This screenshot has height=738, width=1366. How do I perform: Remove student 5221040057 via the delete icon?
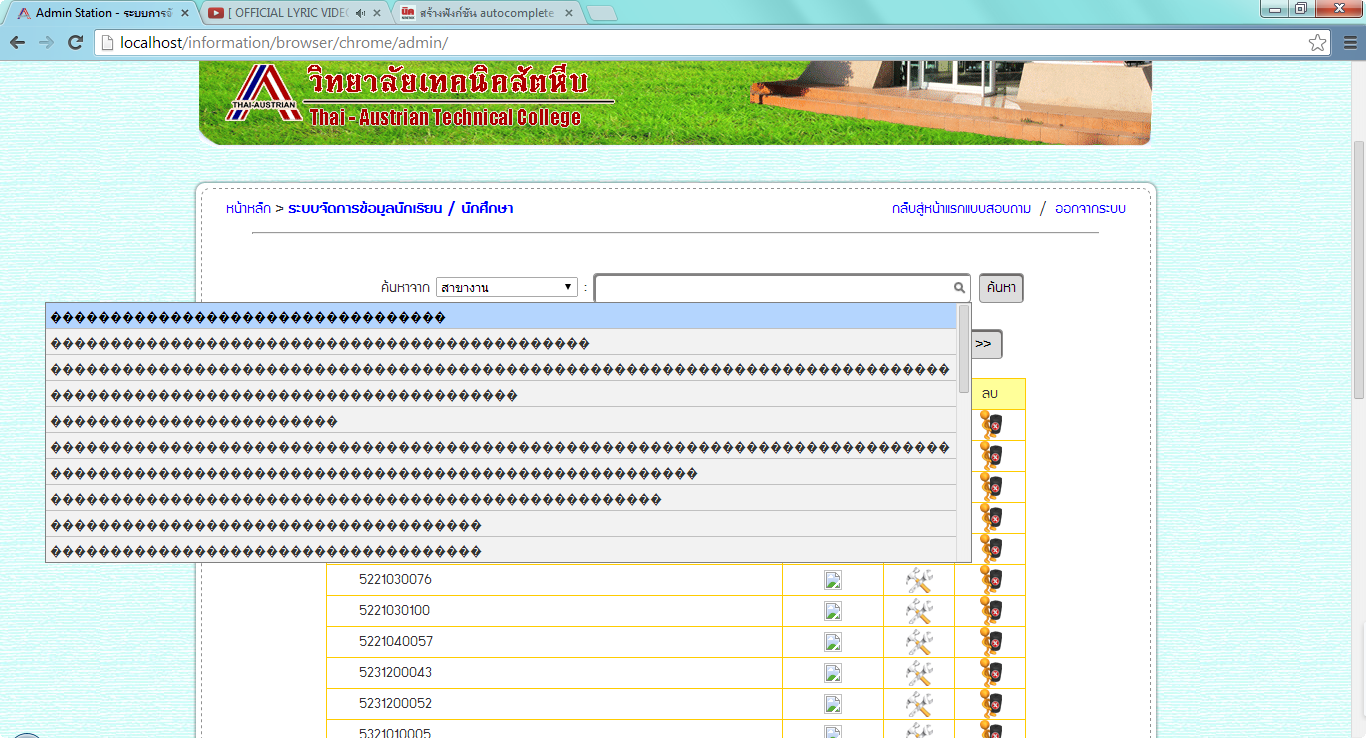(x=991, y=642)
